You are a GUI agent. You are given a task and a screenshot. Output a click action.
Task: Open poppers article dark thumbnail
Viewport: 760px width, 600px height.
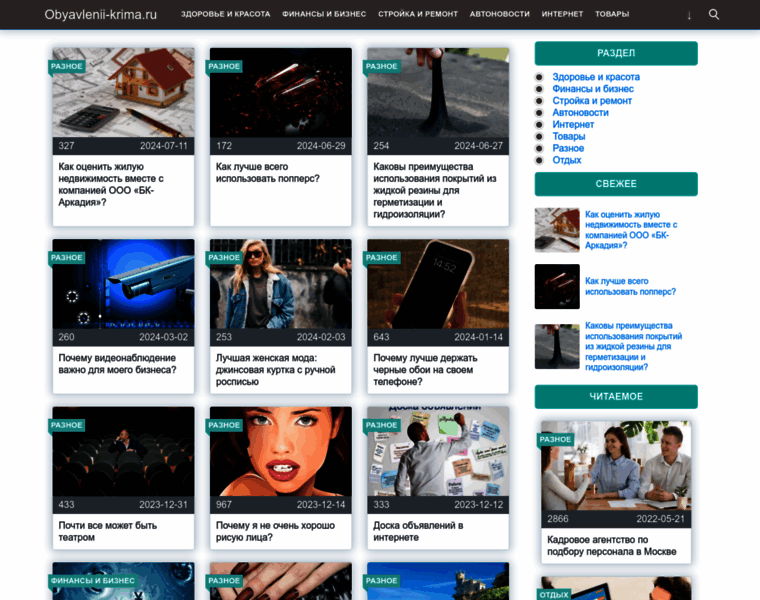(x=281, y=92)
